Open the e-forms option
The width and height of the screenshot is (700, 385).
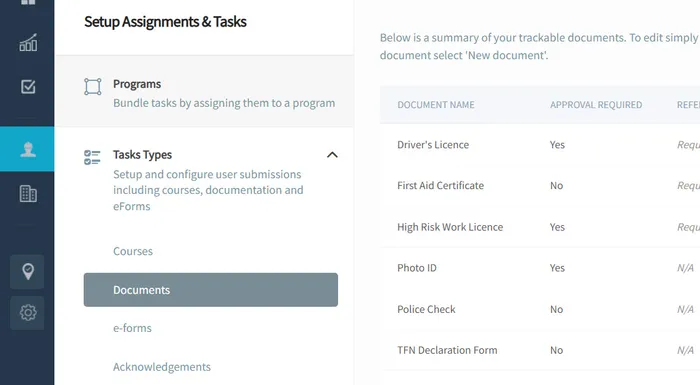tap(132, 328)
